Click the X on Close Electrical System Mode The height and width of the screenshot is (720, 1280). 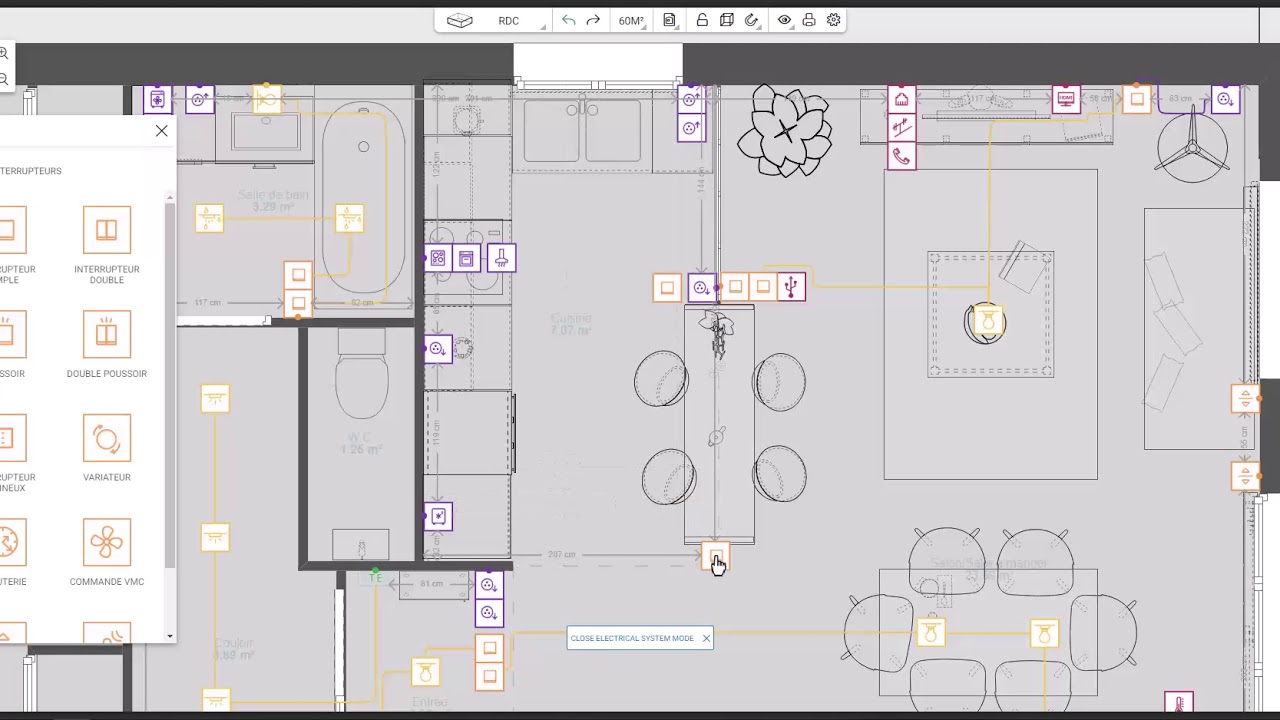706,638
